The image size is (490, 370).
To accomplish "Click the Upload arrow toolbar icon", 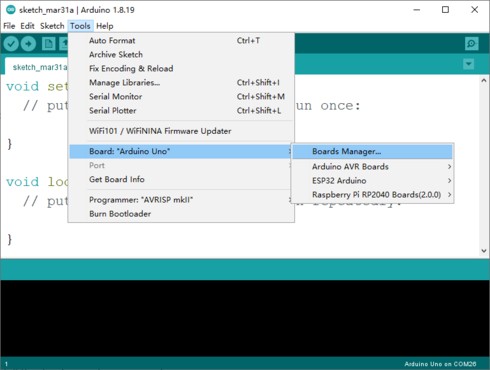I will (x=28, y=44).
